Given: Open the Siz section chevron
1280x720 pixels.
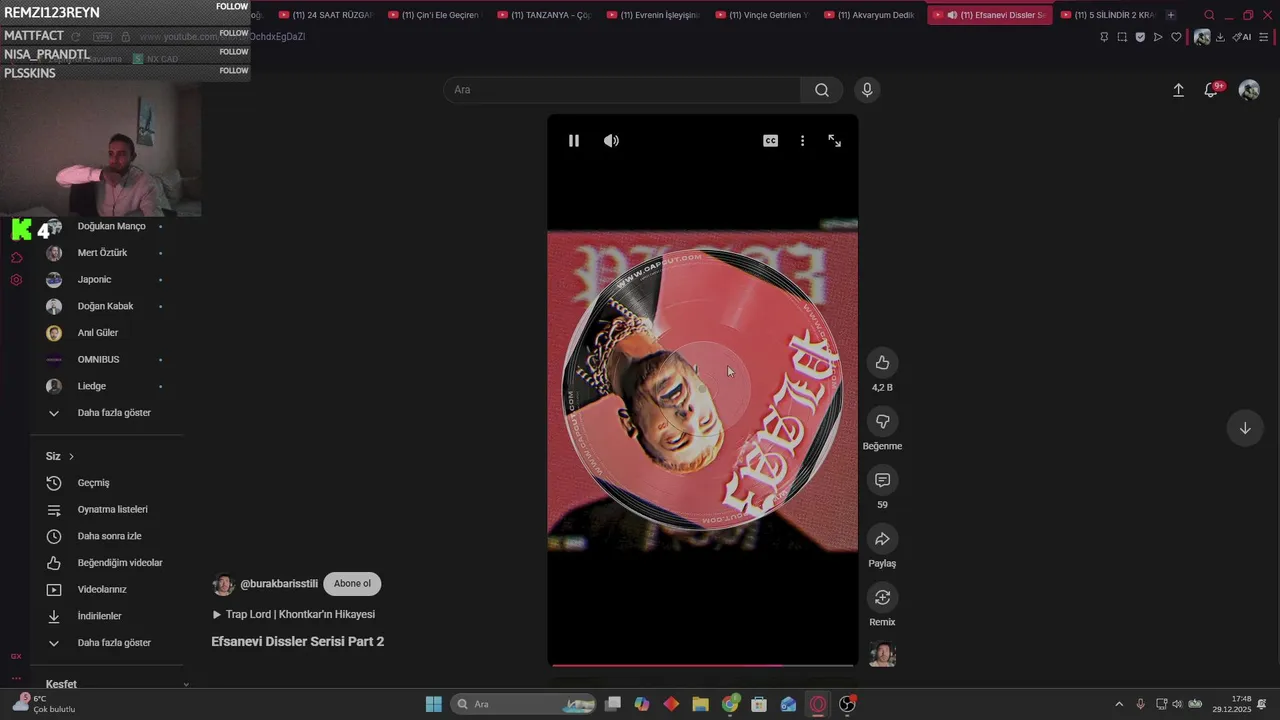Looking at the screenshot, I should 71,457.
